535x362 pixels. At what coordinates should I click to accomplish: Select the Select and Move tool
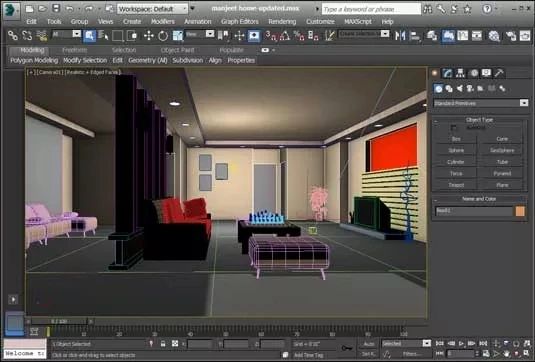pyautogui.click(x=149, y=35)
